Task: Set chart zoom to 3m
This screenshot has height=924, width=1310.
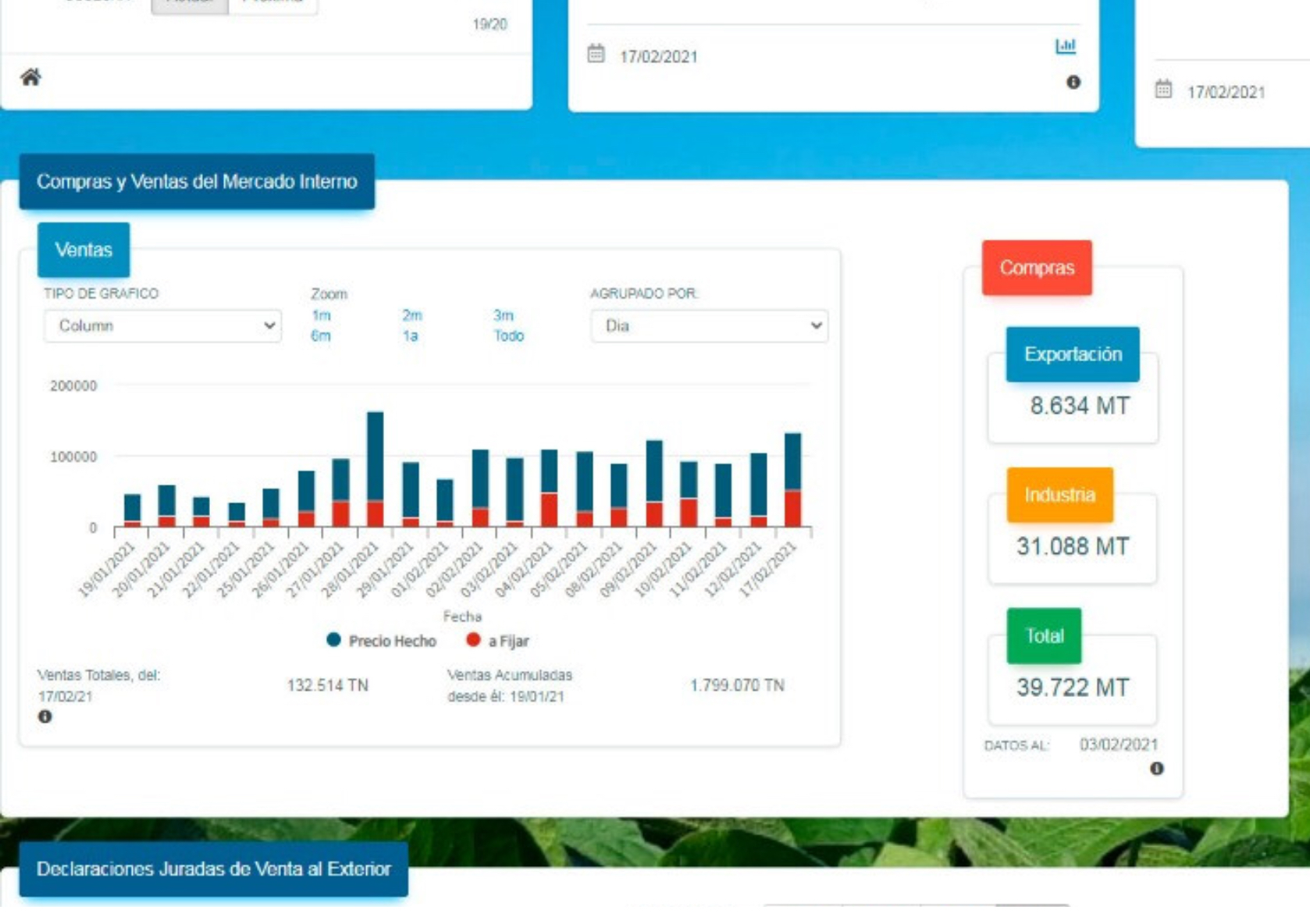Action: (x=504, y=315)
